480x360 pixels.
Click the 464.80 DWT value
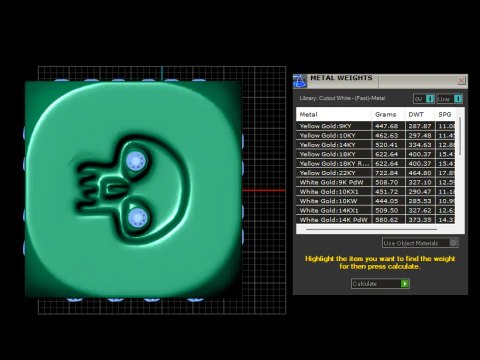[420, 173]
